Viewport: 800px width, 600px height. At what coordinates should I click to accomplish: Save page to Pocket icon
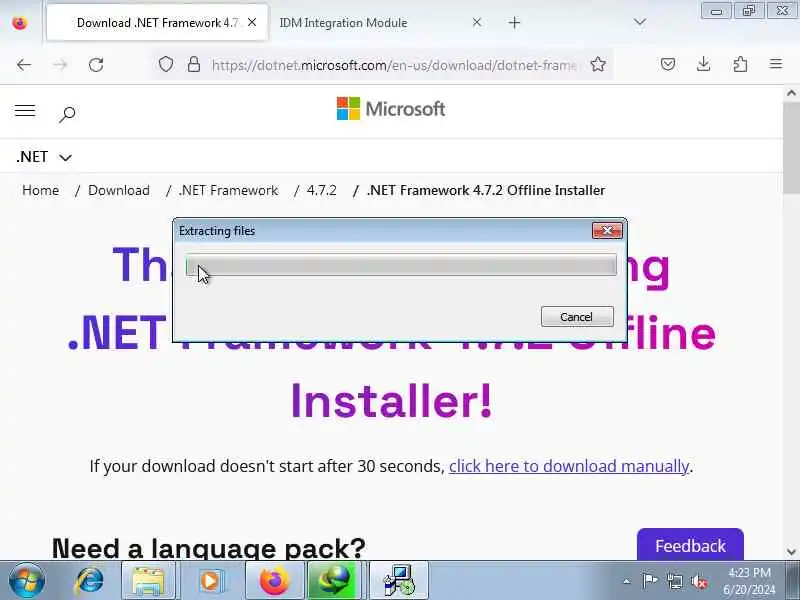(x=668, y=65)
